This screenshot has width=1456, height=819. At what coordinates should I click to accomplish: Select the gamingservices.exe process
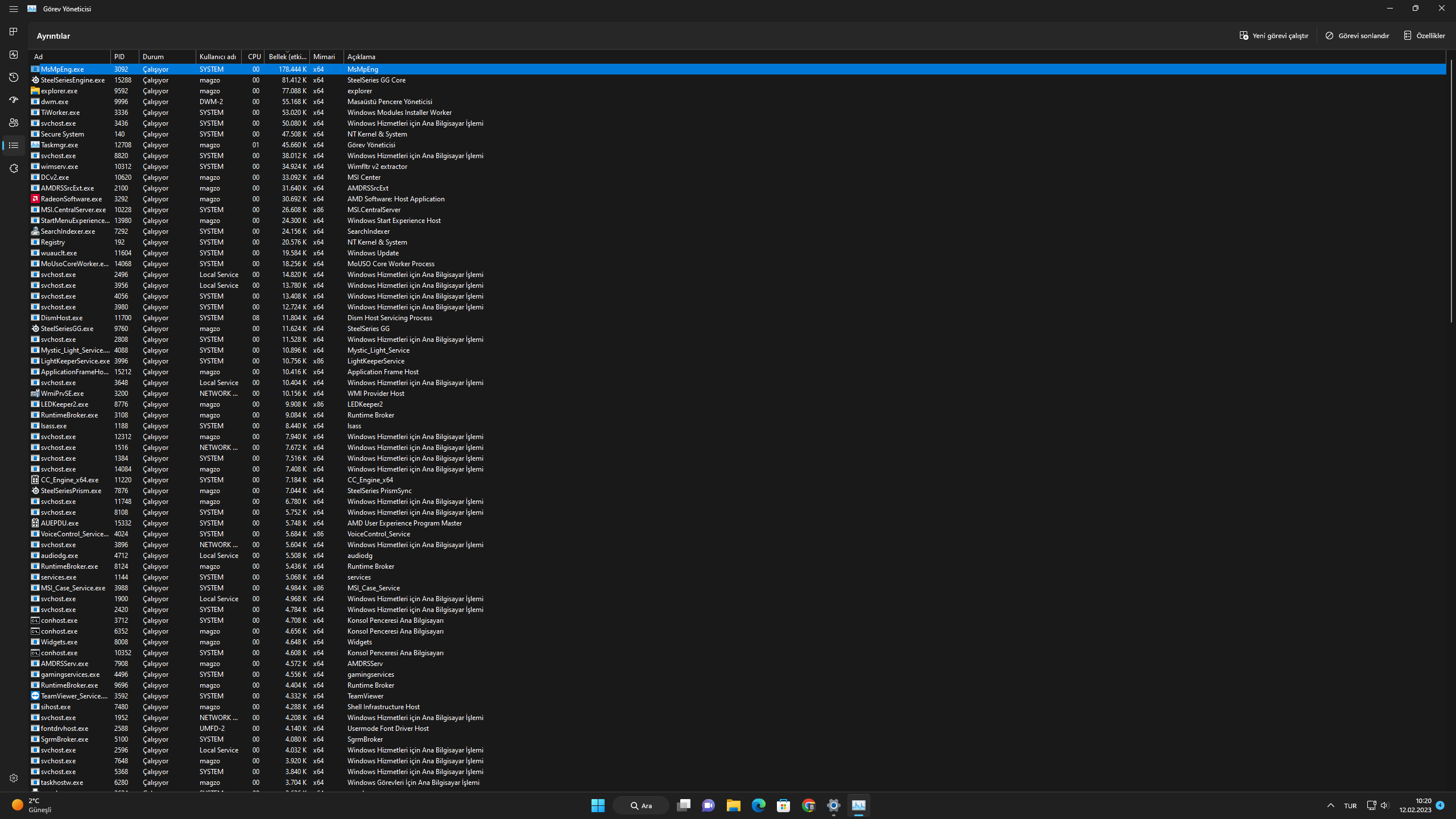pos(738,674)
